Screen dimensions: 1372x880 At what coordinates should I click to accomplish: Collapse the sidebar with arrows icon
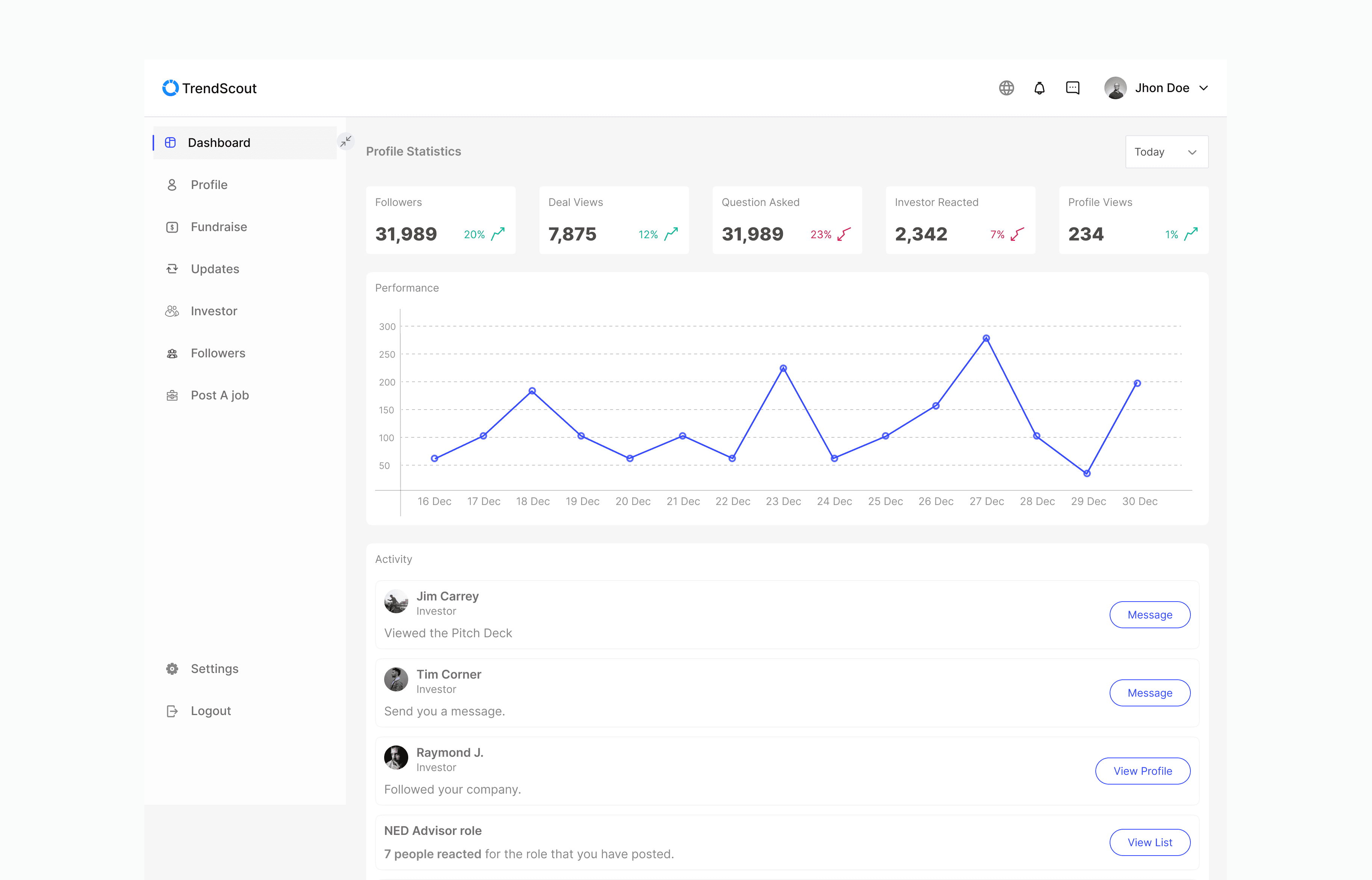345,141
